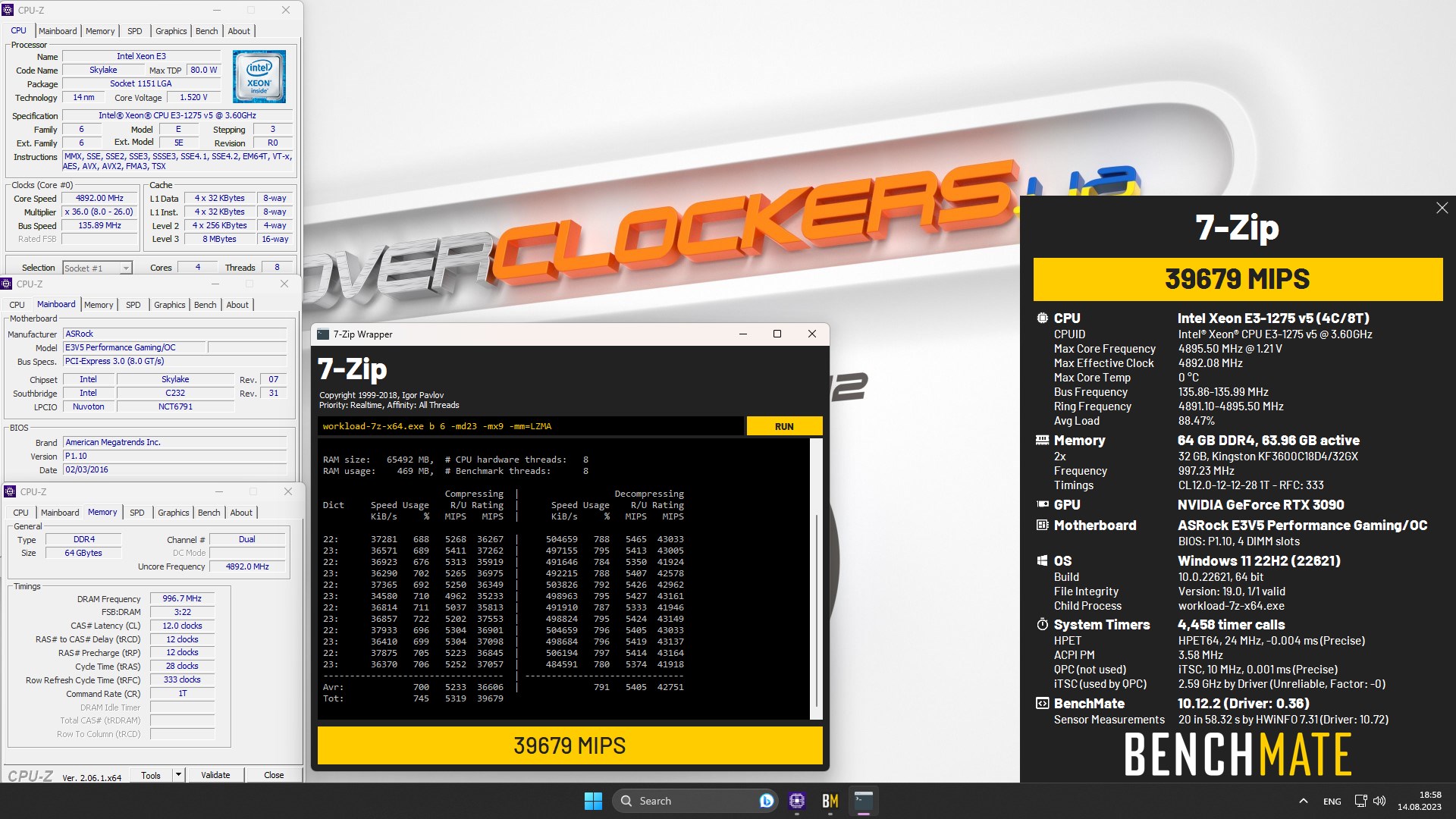Viewport: 1456px width, 819px height.
Task: Open SPD tab in top CPU-Z window
Action: click(135, 31)
